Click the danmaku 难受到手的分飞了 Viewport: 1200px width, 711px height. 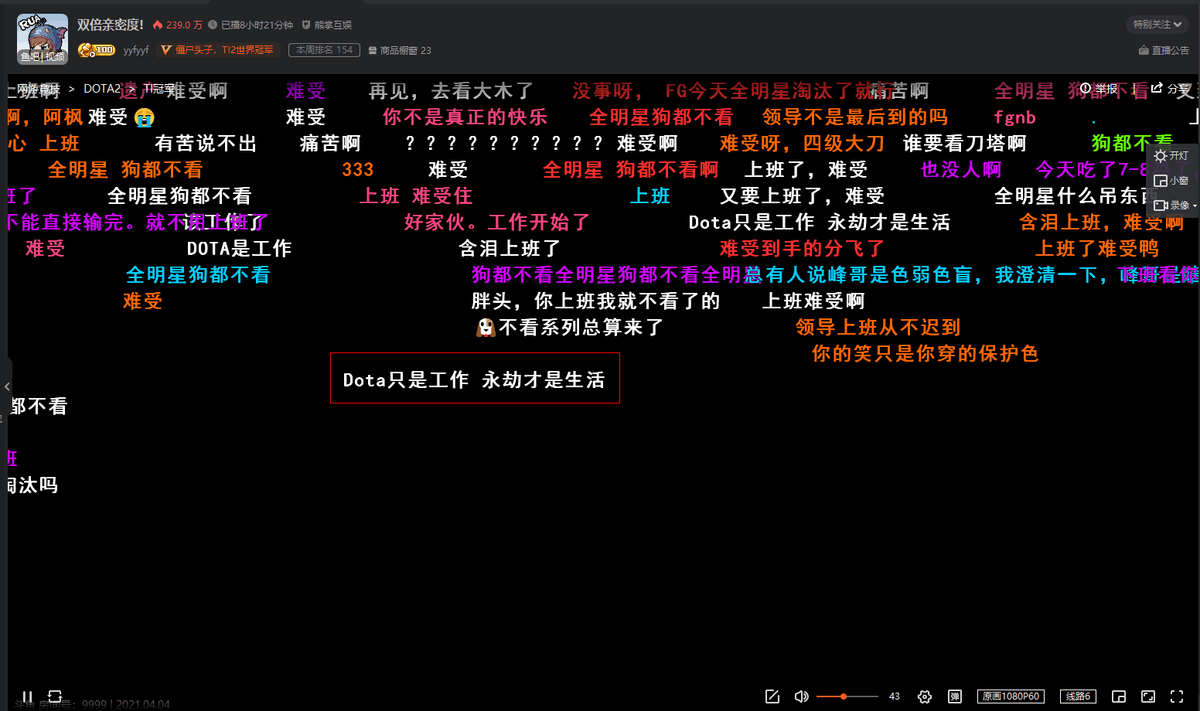click(803, 248)
